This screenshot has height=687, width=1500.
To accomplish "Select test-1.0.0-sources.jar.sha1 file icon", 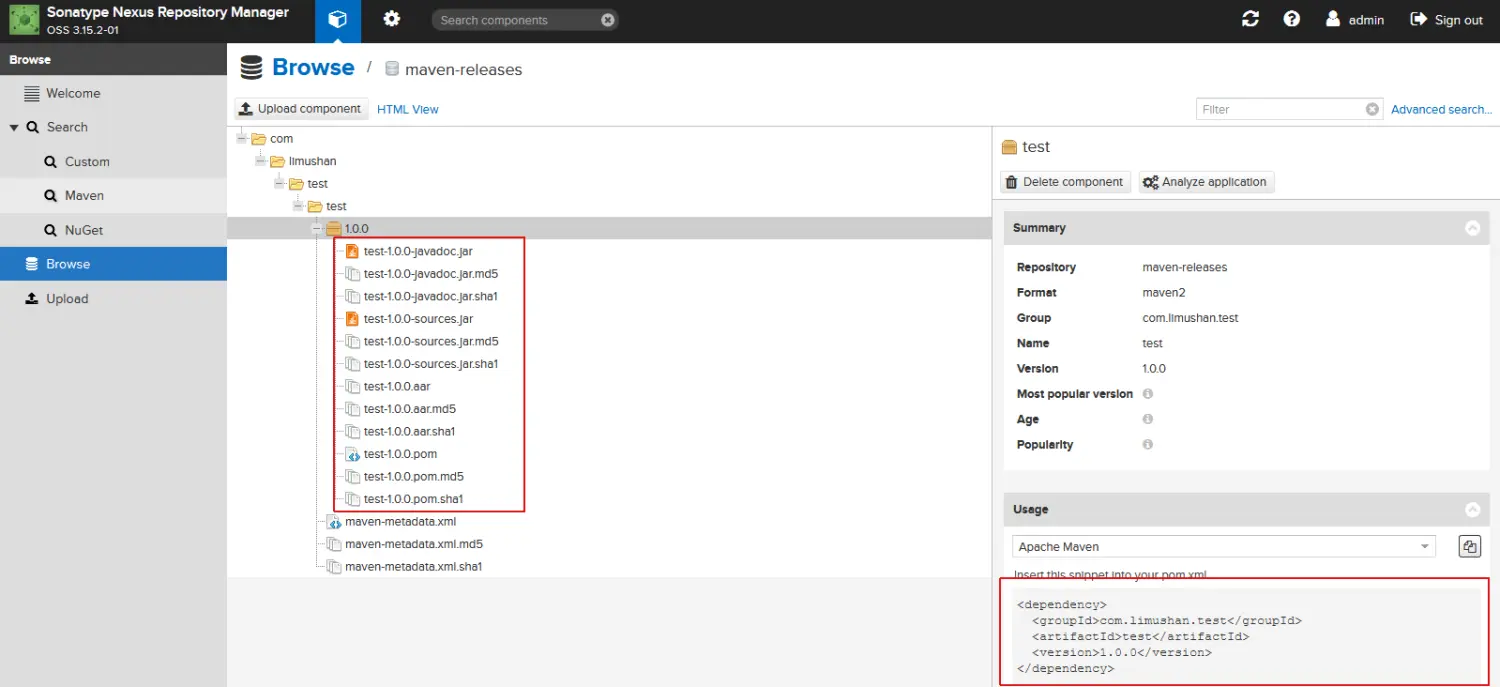I will click(x=352, y=364).
